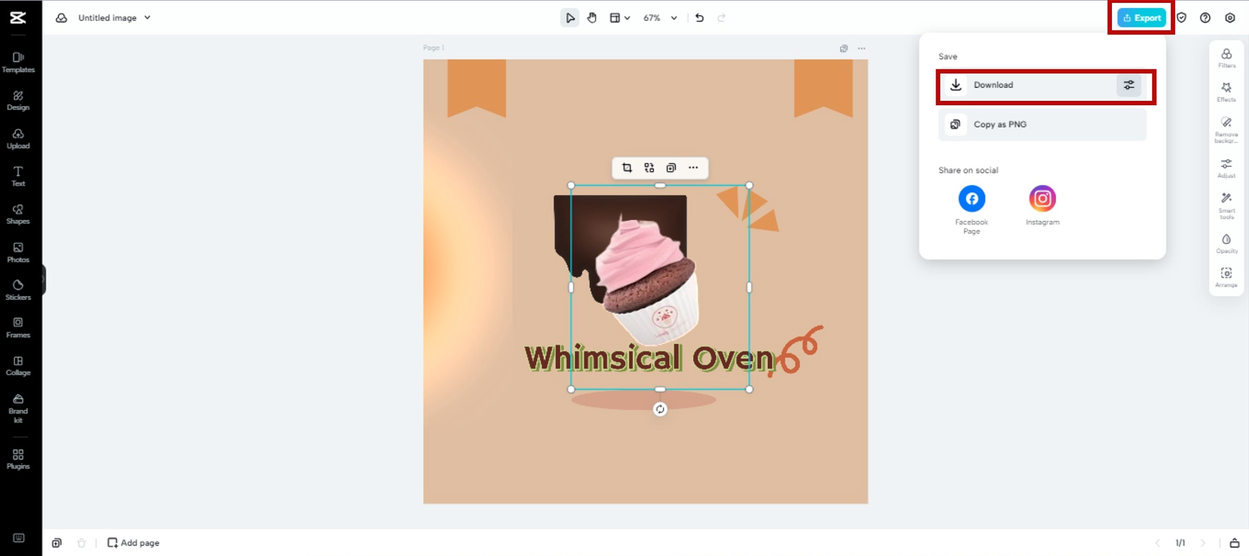Click the Whimsical Oven text on canvas
This screenshot has height=556, width=1249.
click(x=649, y=358)
